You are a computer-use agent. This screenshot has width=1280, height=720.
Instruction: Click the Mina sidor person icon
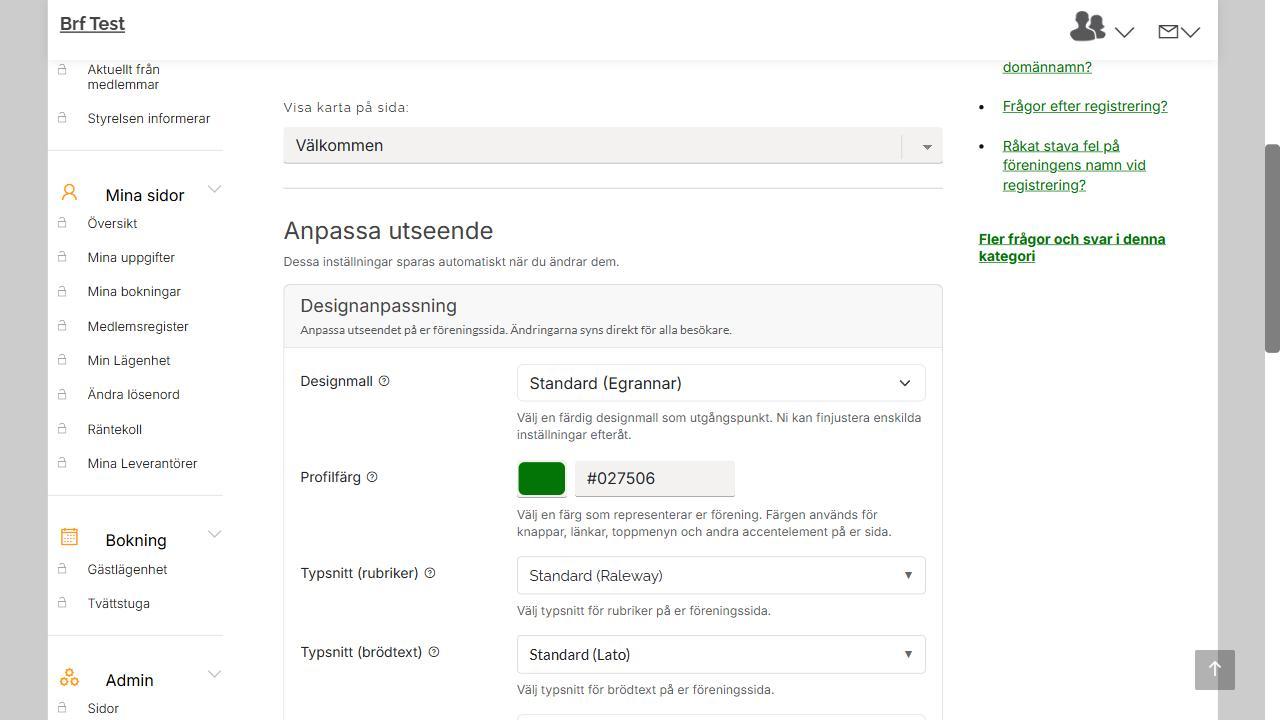[69, 192]
